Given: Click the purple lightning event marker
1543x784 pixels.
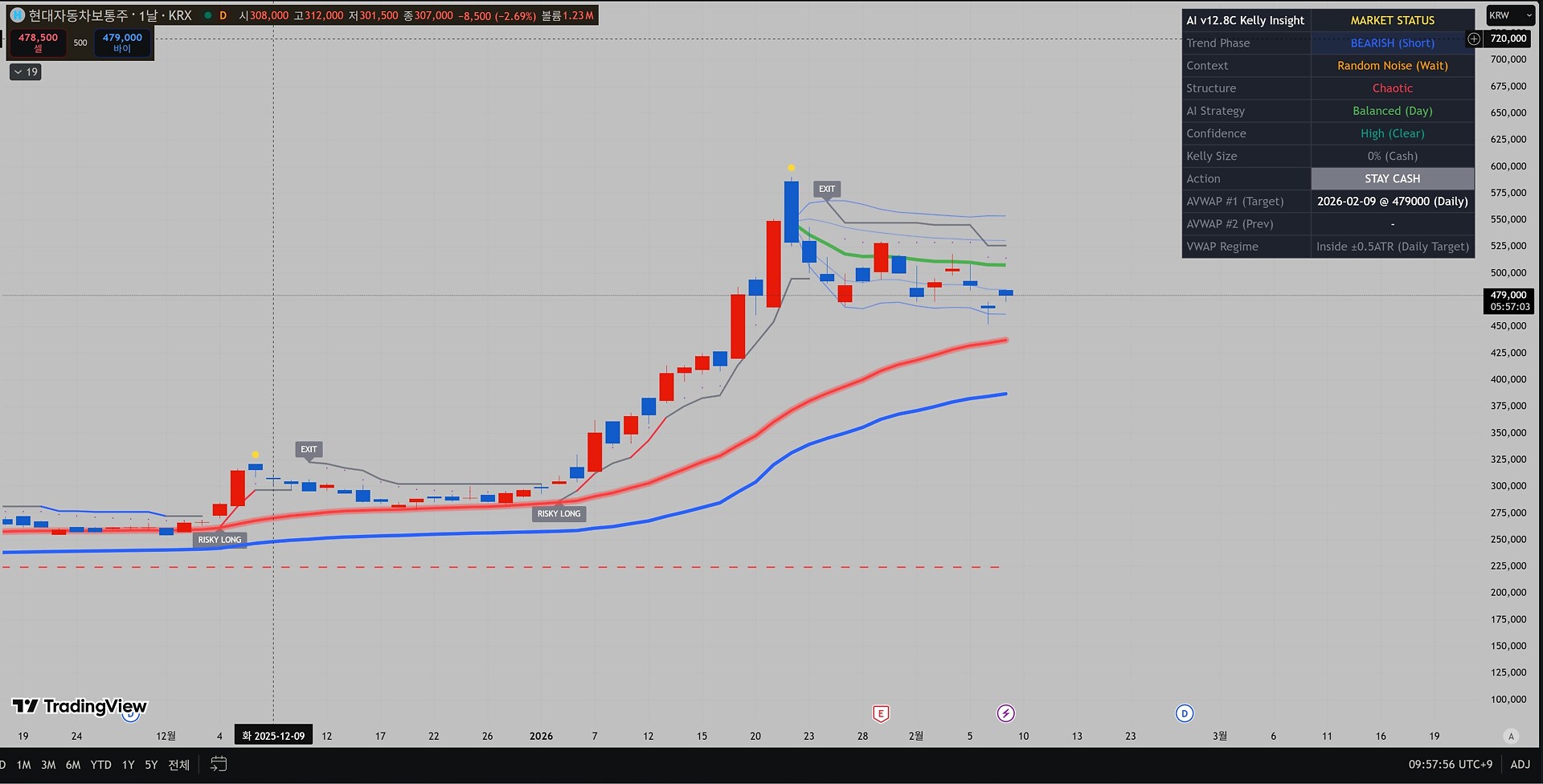Looking at the screenshot, I should pos(1005,713).
